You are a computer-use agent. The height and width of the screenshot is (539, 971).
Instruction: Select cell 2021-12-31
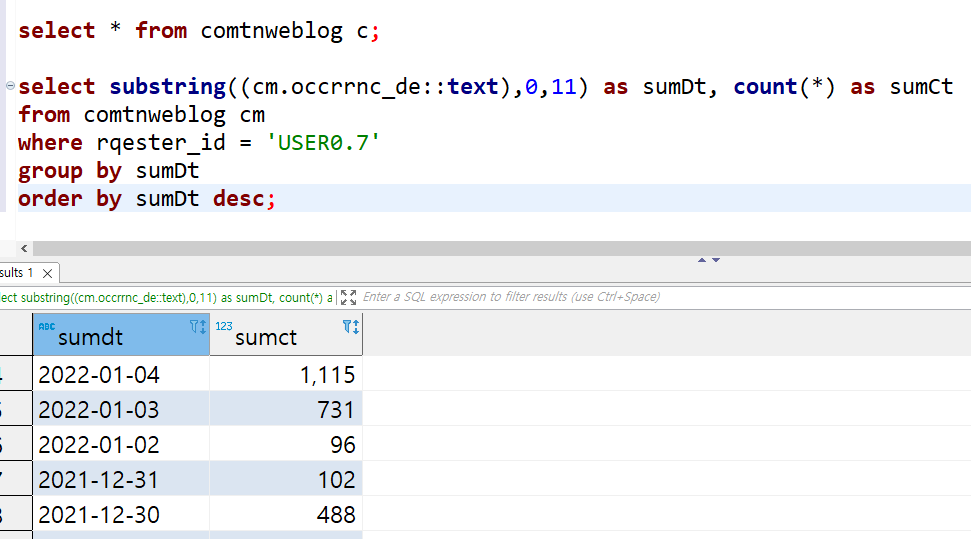coord(121,479)
